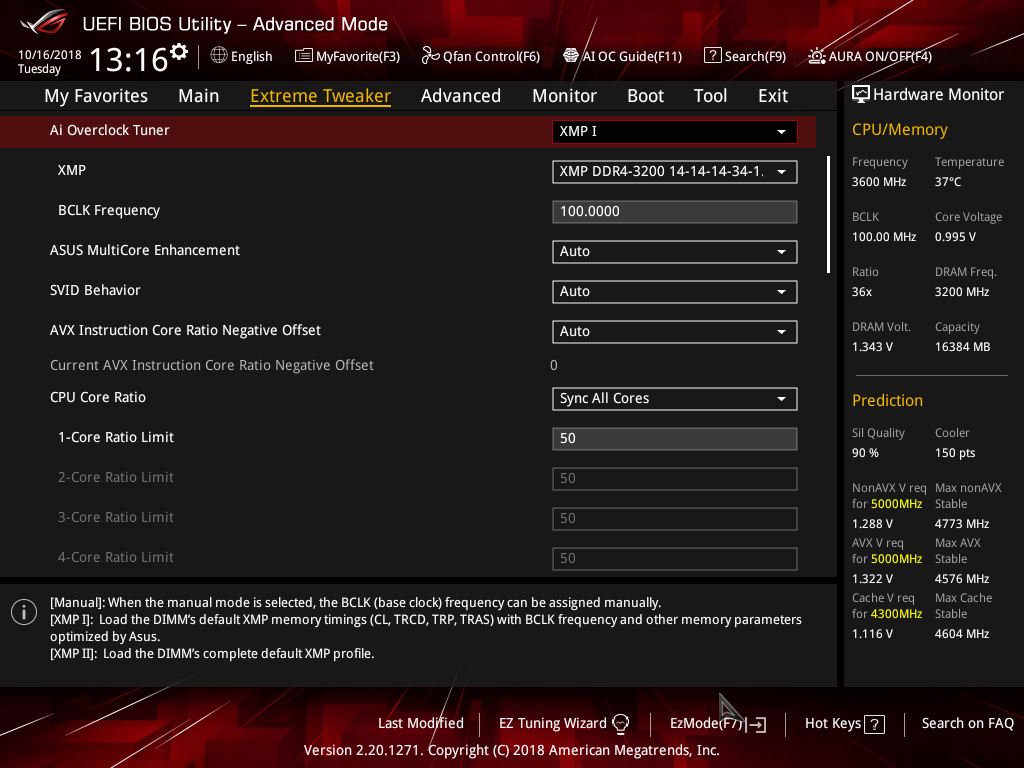Screen dimensions: 1024x768
Task: Open AVX Instruction Core Ratio Offset dropdown
Action: click(675, 331)
